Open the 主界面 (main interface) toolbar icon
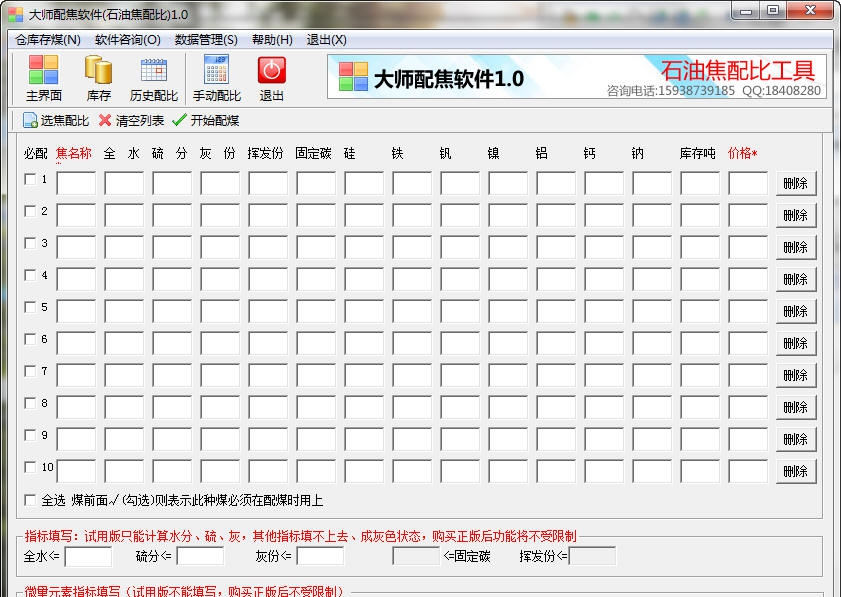The image size is (841, 597). click(41, 78)
